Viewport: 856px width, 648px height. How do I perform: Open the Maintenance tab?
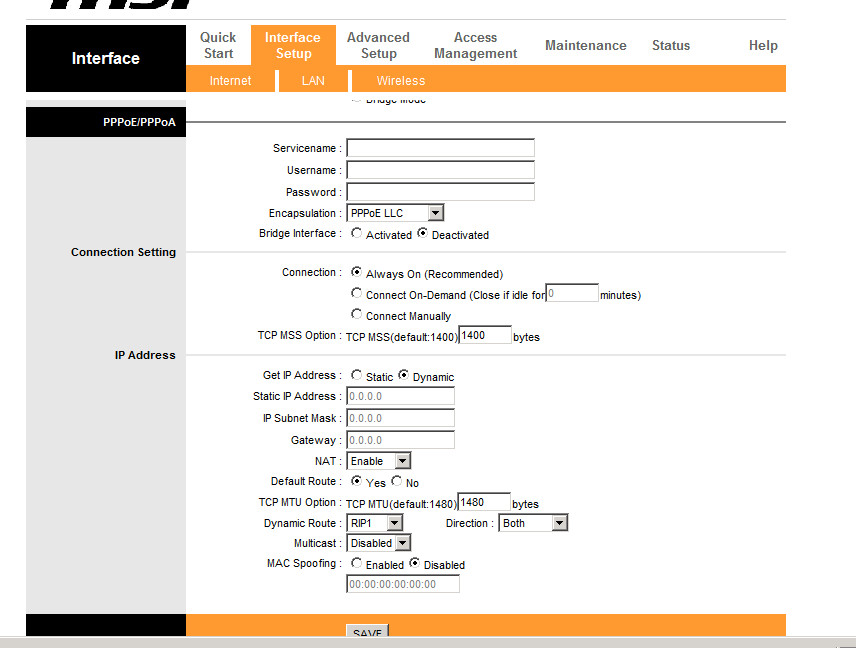pyautogui.click(x=586, y=45)
